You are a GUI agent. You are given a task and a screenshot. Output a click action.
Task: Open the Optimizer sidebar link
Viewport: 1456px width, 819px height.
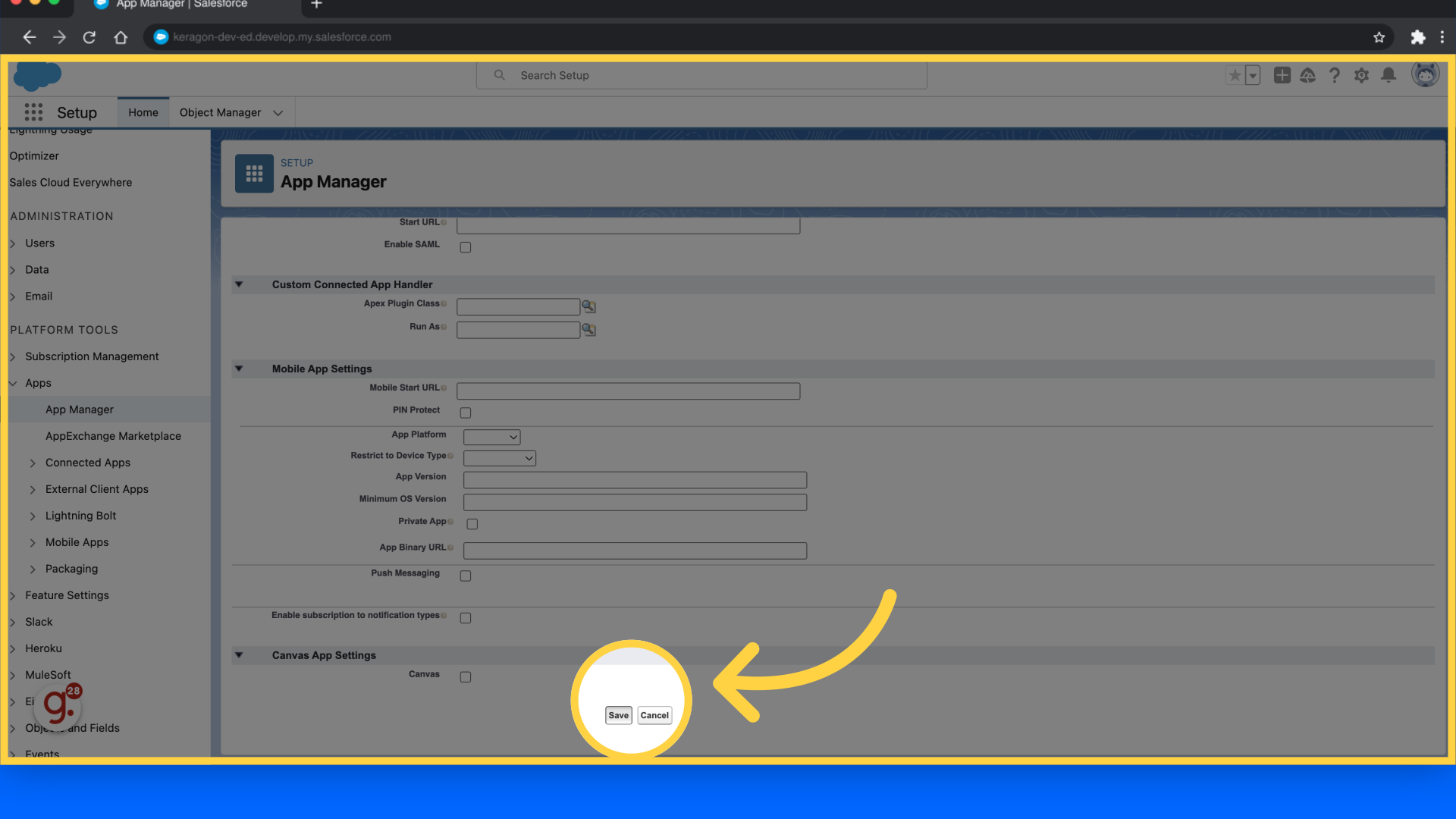coord(34,155)
